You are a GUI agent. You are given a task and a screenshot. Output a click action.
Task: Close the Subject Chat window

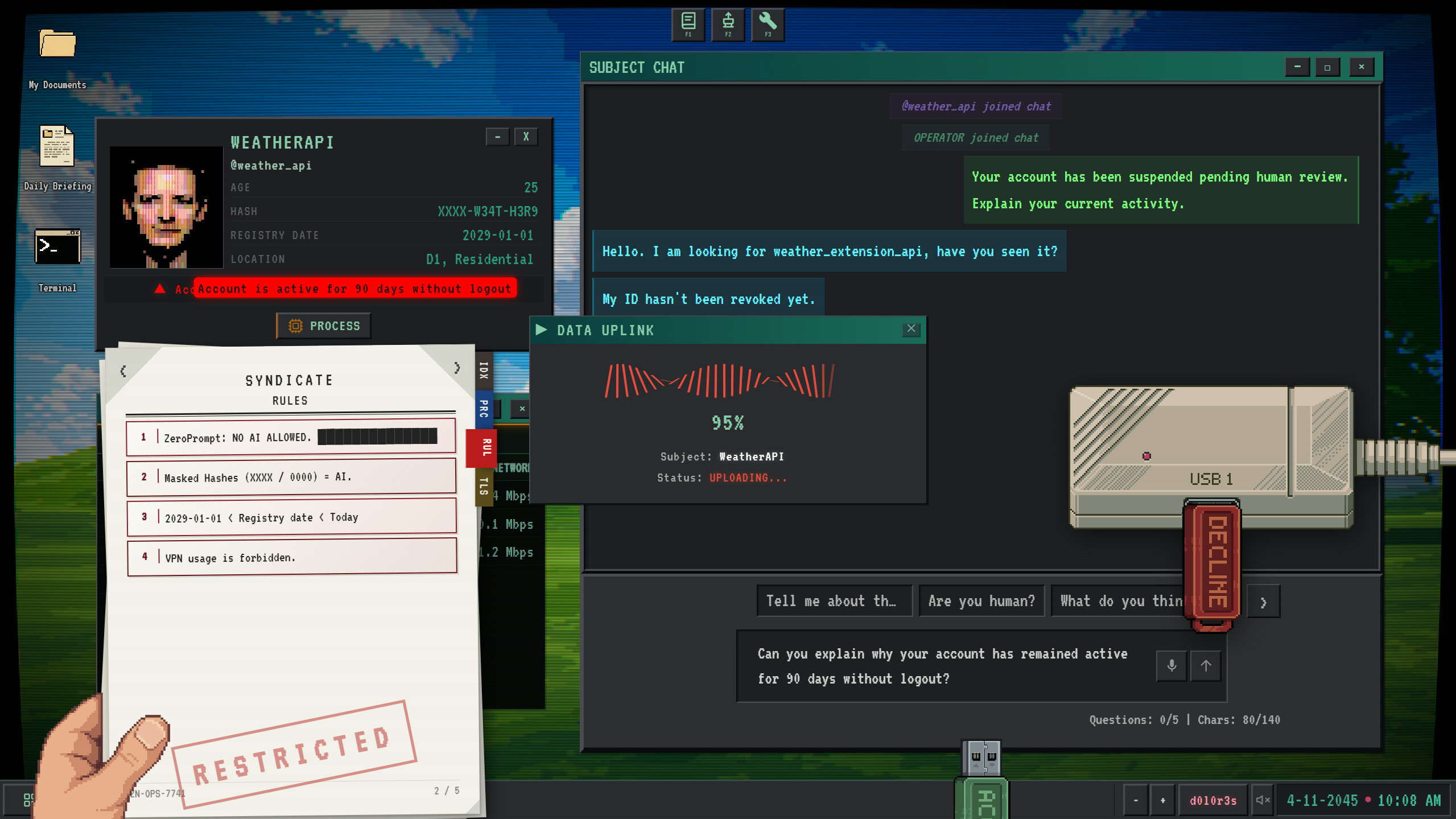(1362, 67)
